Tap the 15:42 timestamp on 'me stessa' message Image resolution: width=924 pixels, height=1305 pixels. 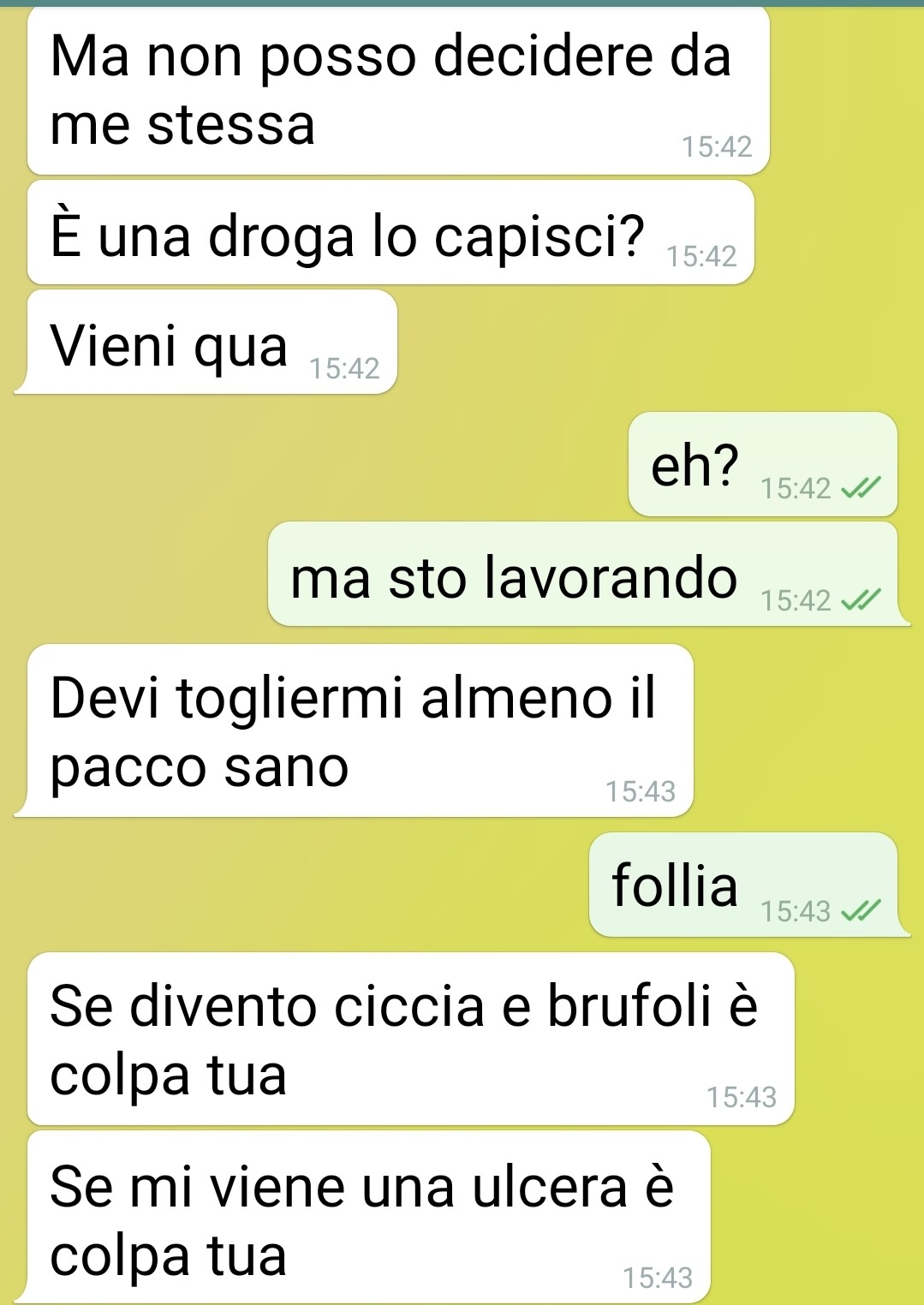(717, 147)
